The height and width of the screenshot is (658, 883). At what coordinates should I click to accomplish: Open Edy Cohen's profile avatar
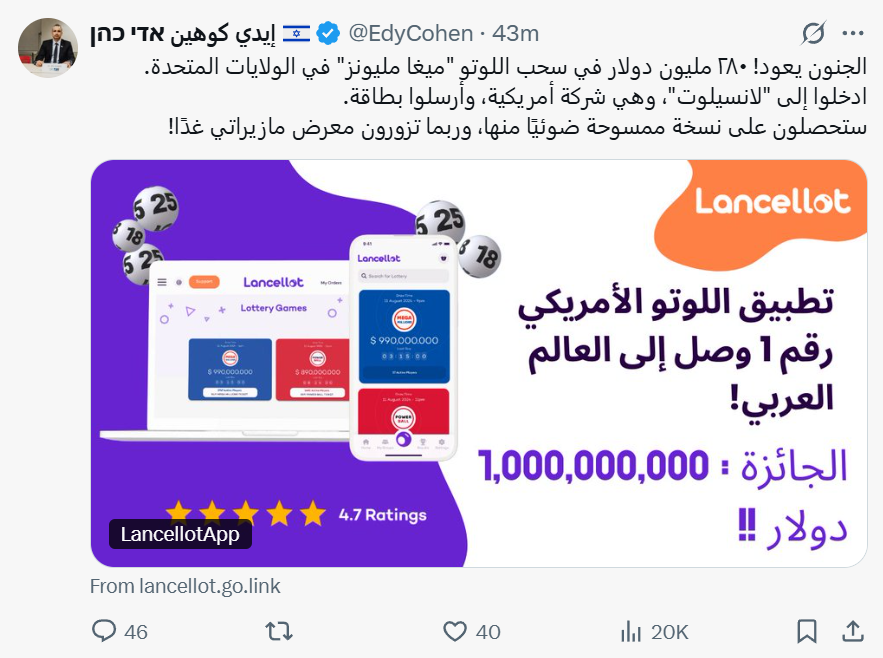[48, 48]
